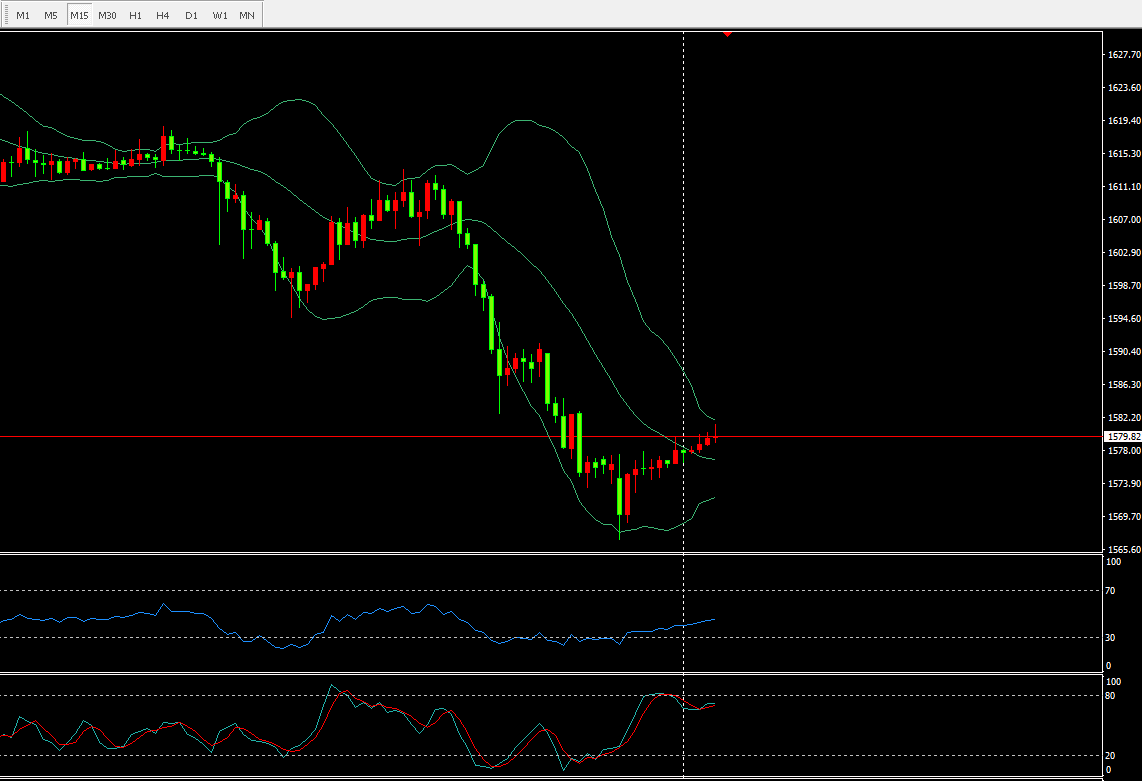The height and width of the screenshot is (781, 1142).
Task: Open the D1 daily chart period
Action: click(x=191, y=15)
